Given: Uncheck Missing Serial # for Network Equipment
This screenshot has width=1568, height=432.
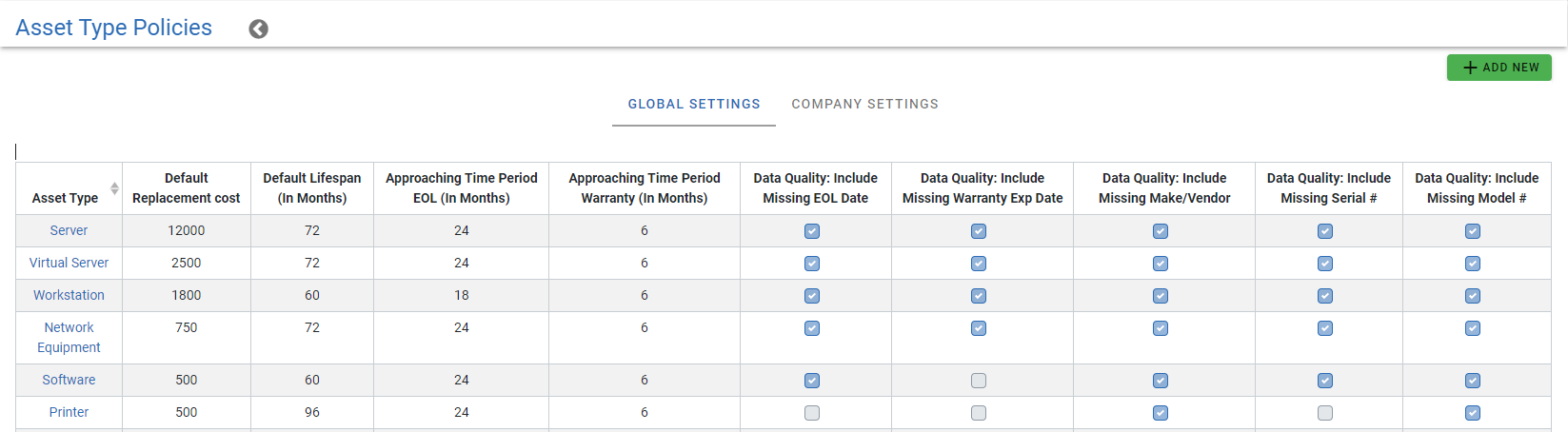Looking at the screenshot, I should tap(1324, 328).
